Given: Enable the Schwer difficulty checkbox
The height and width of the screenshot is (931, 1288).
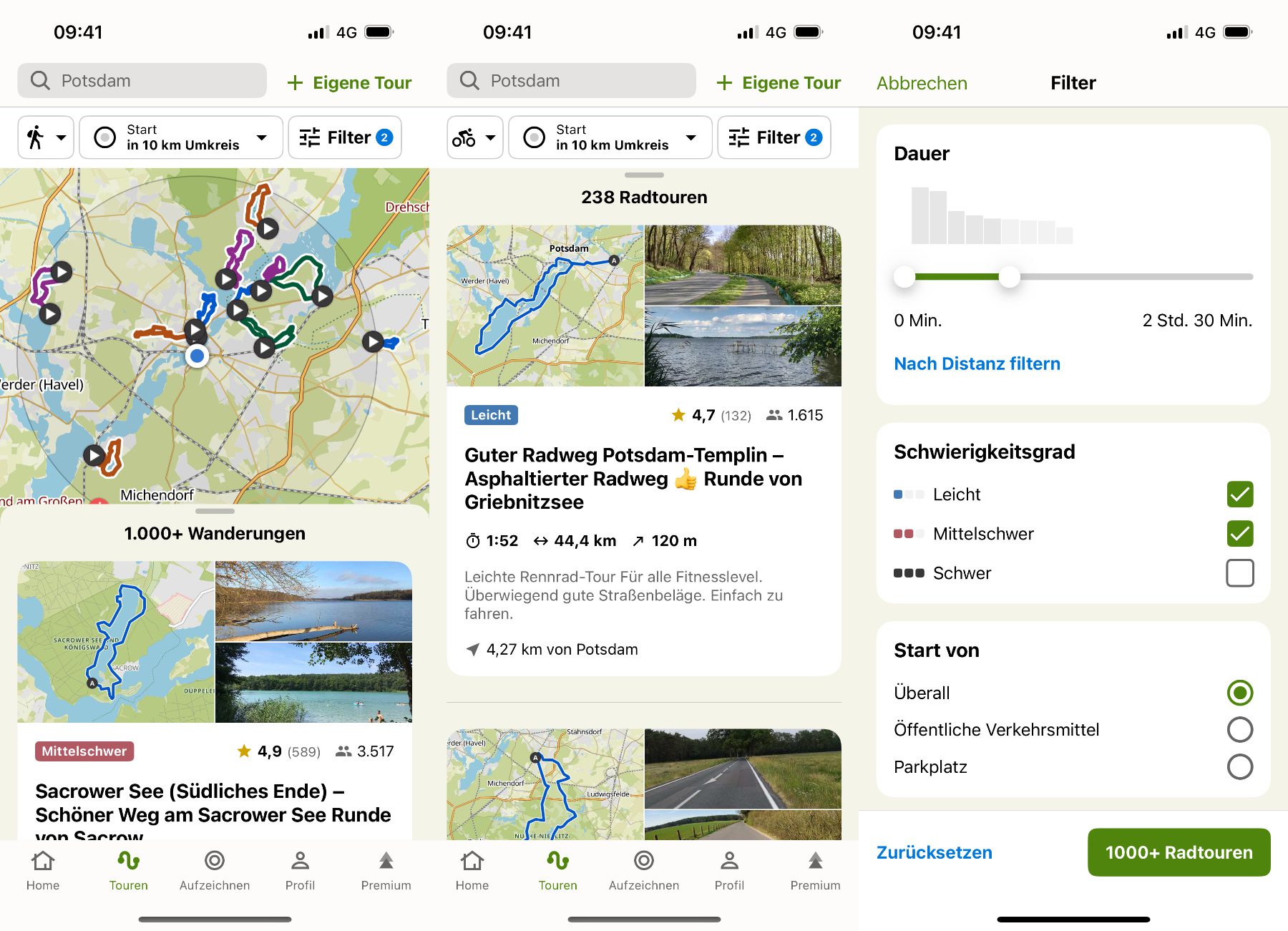Looking at the screenshot, I should click(x=1239, y=573).
